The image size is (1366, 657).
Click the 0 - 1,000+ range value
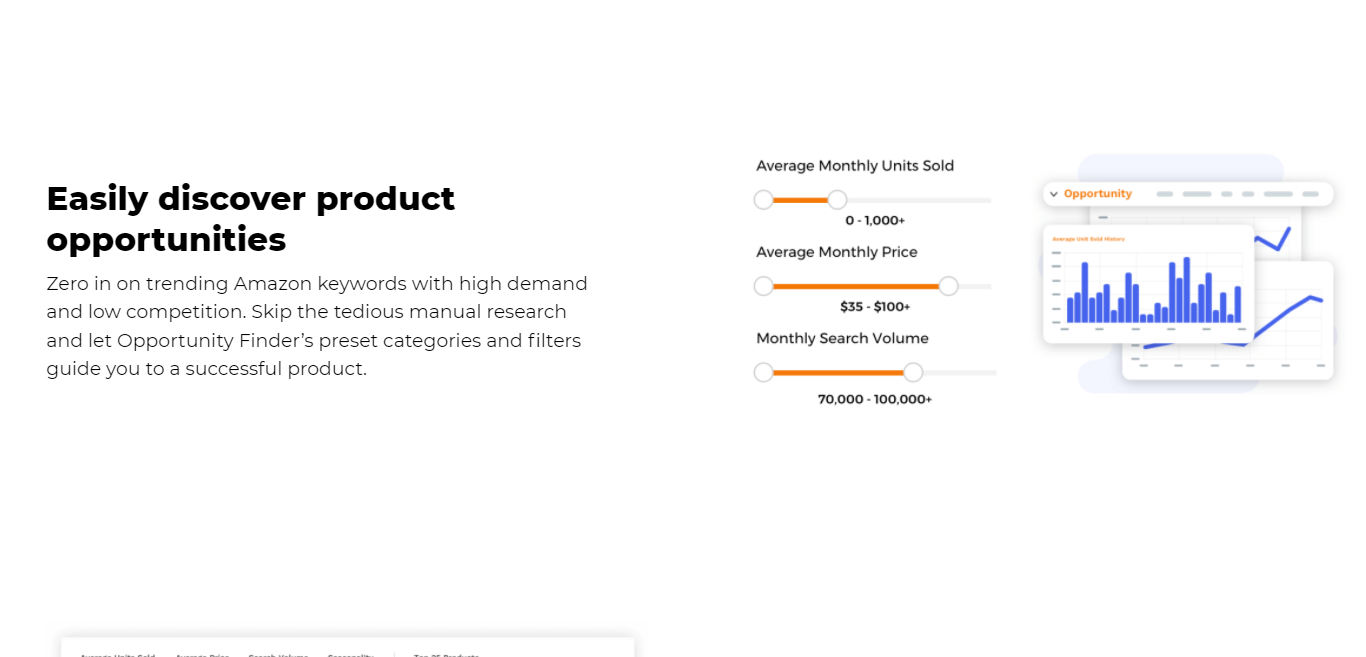pyautogui.click(x=875, y=220)
